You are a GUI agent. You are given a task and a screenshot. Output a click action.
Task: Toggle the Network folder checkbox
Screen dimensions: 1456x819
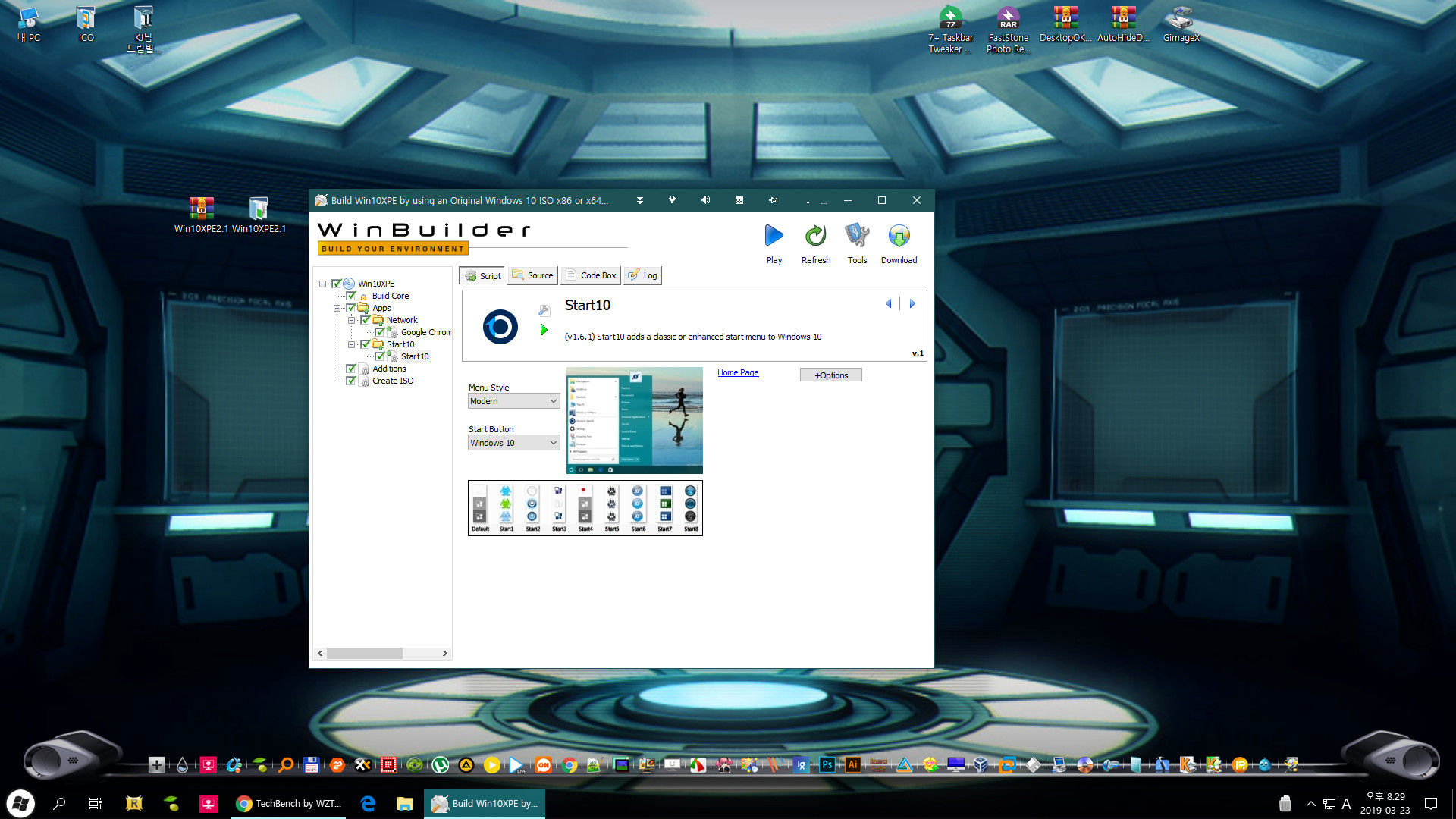pyautogui.click(x=366, y=320)
